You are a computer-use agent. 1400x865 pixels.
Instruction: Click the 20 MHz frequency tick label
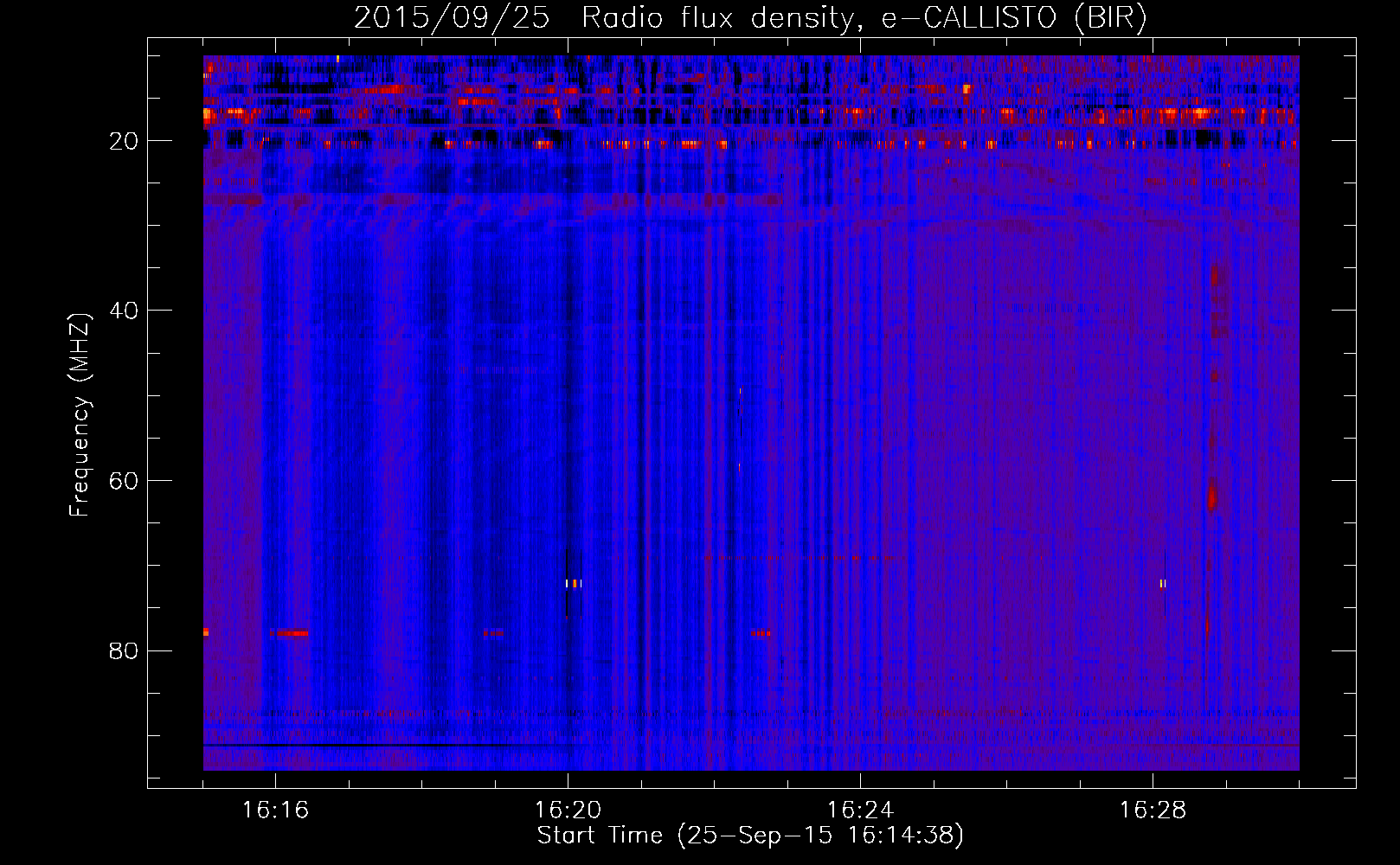click(125, 141)
